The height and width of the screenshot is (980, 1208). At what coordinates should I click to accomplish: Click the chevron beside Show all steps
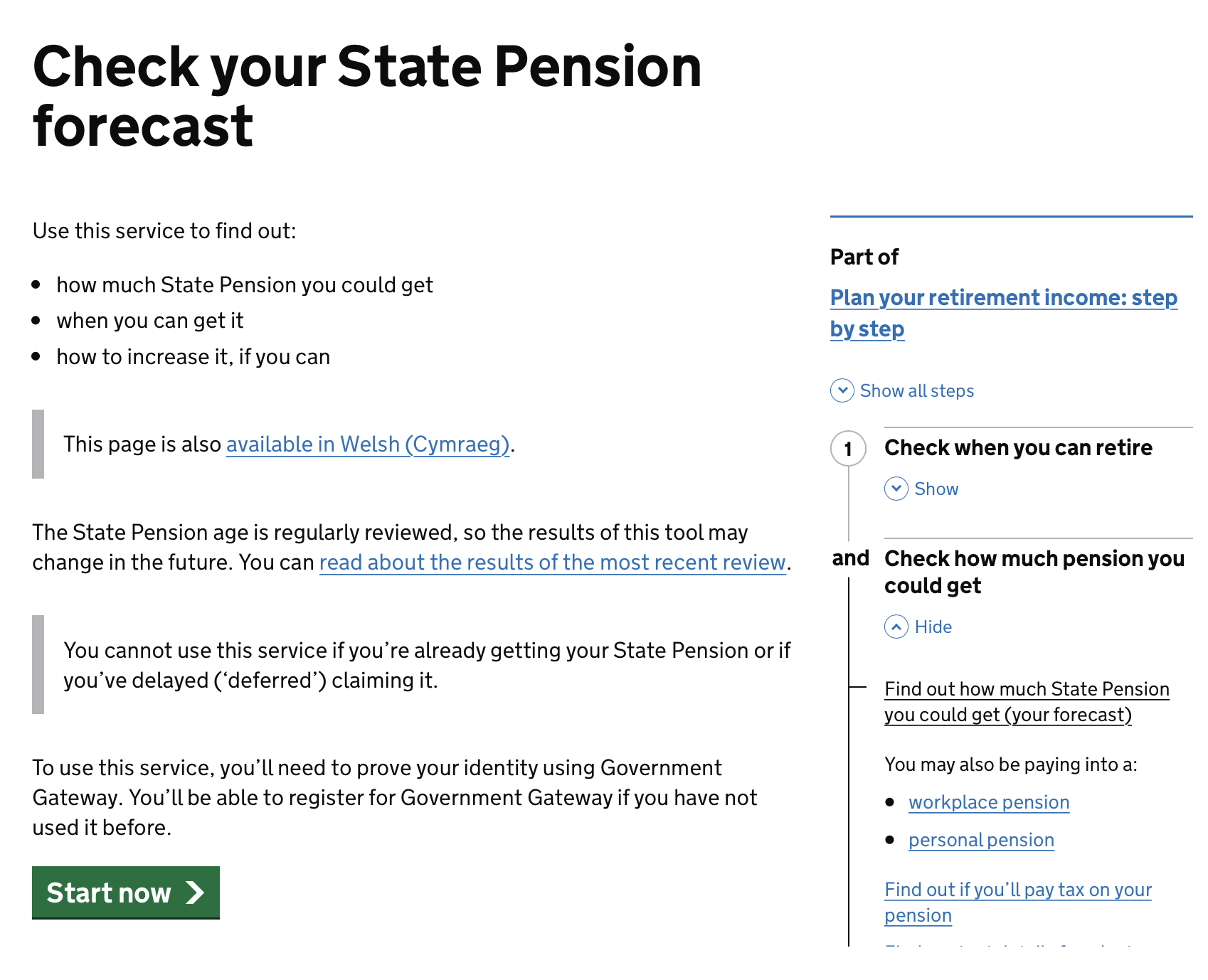pos(842,390)
